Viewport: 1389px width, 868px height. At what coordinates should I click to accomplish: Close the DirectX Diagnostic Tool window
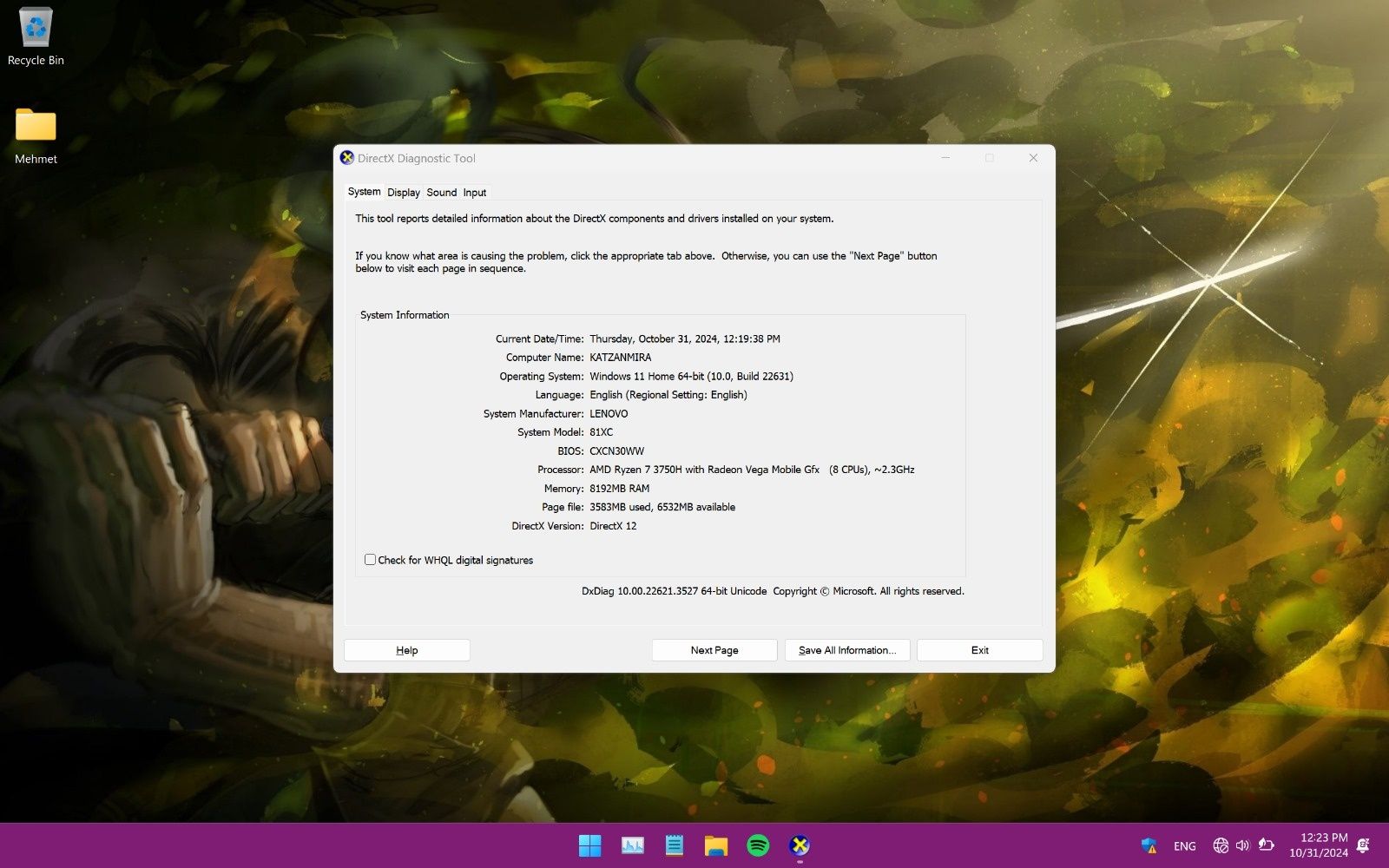tap(1033, 158)
